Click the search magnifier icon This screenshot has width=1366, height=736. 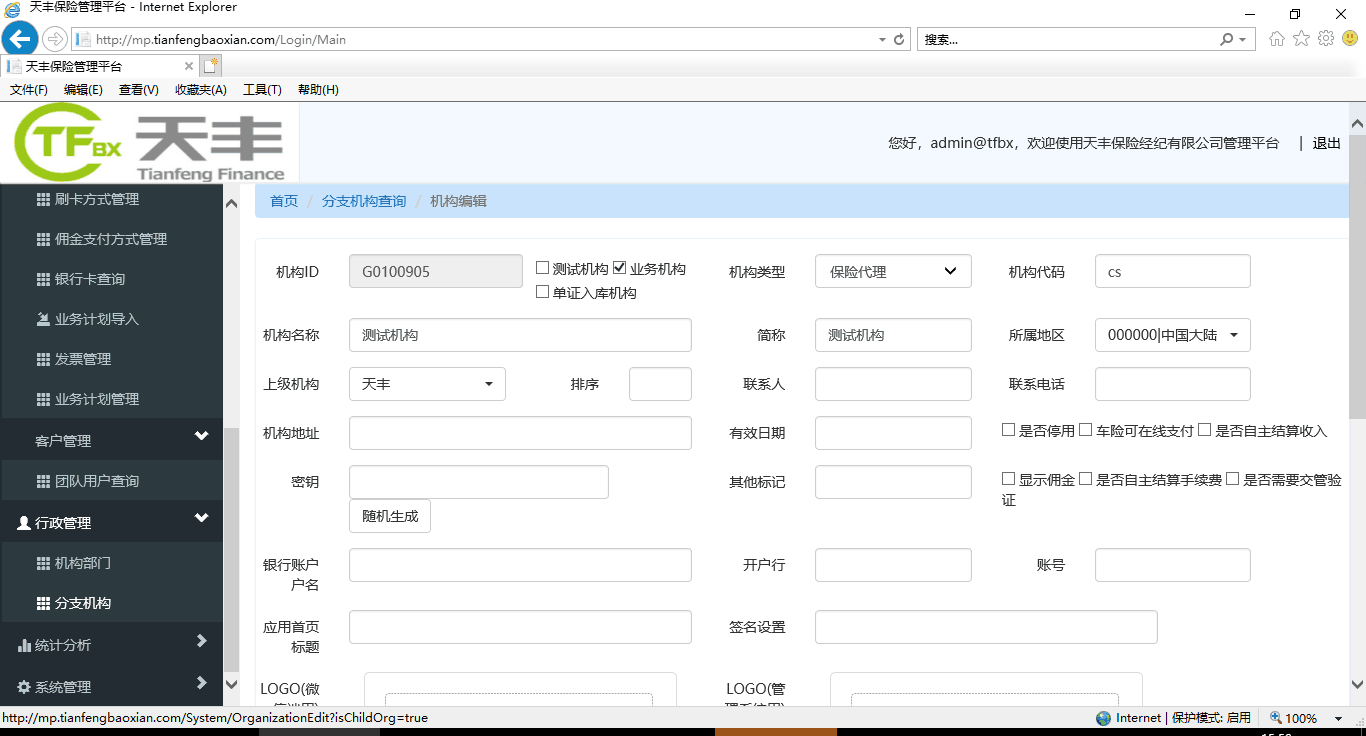1226,40
